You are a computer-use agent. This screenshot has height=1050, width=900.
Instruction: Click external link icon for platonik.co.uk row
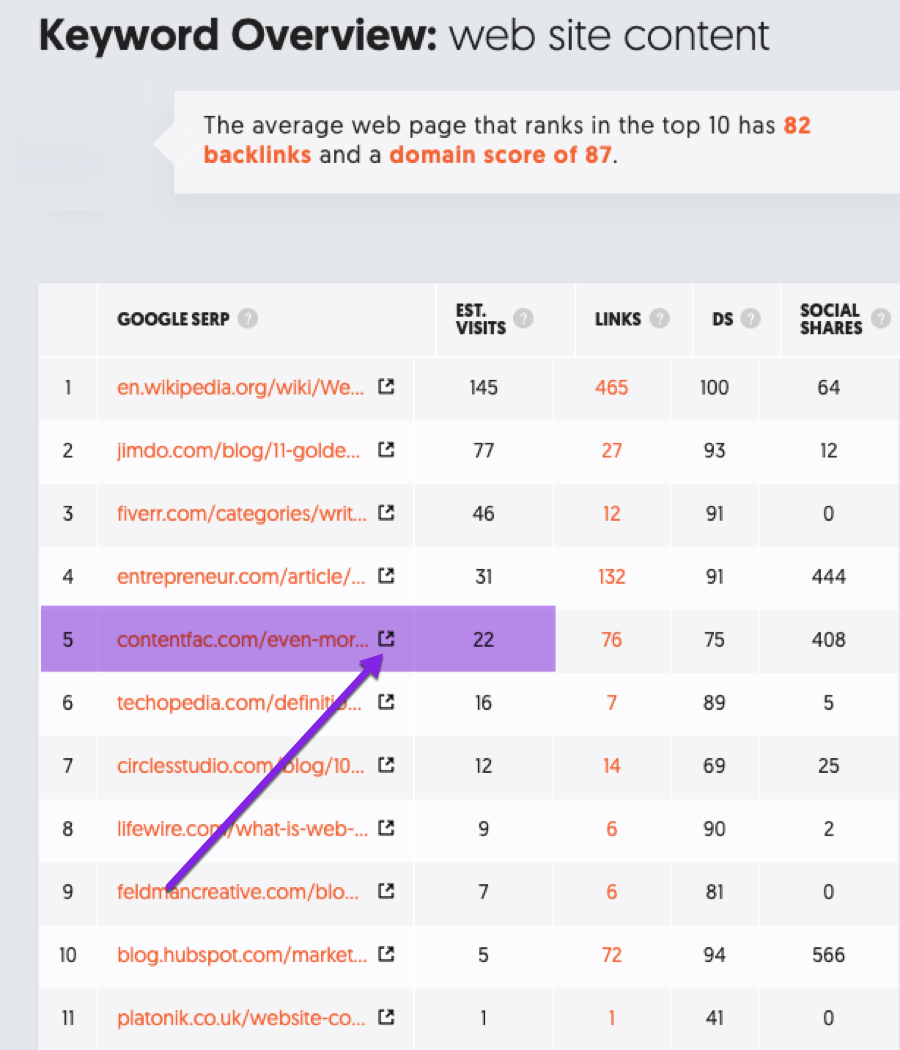click(x=386, y=1017)
